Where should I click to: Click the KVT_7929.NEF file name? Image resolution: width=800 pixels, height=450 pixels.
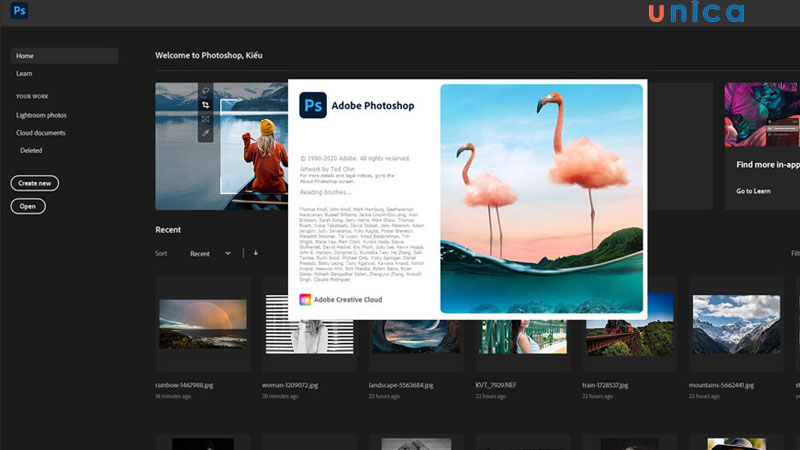[x=496, y=385]
